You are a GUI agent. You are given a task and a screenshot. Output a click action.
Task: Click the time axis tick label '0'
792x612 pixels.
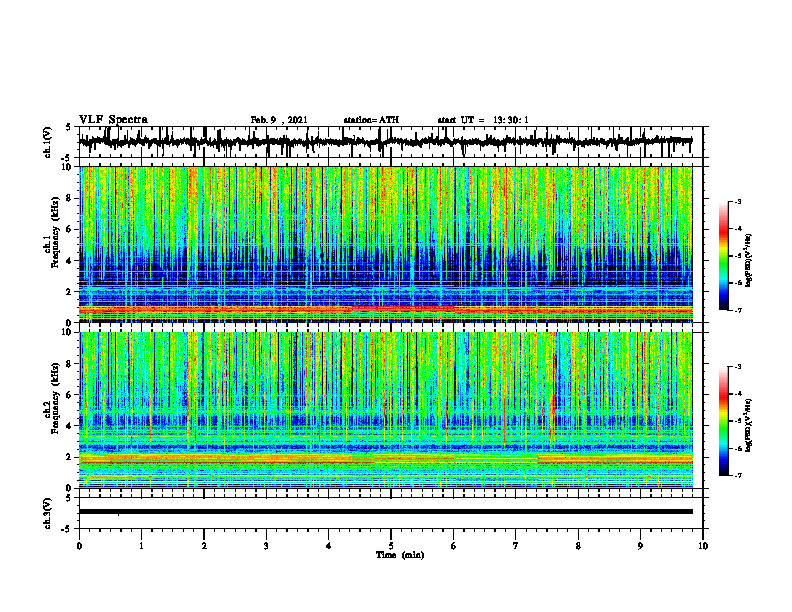tap(79, 546)
